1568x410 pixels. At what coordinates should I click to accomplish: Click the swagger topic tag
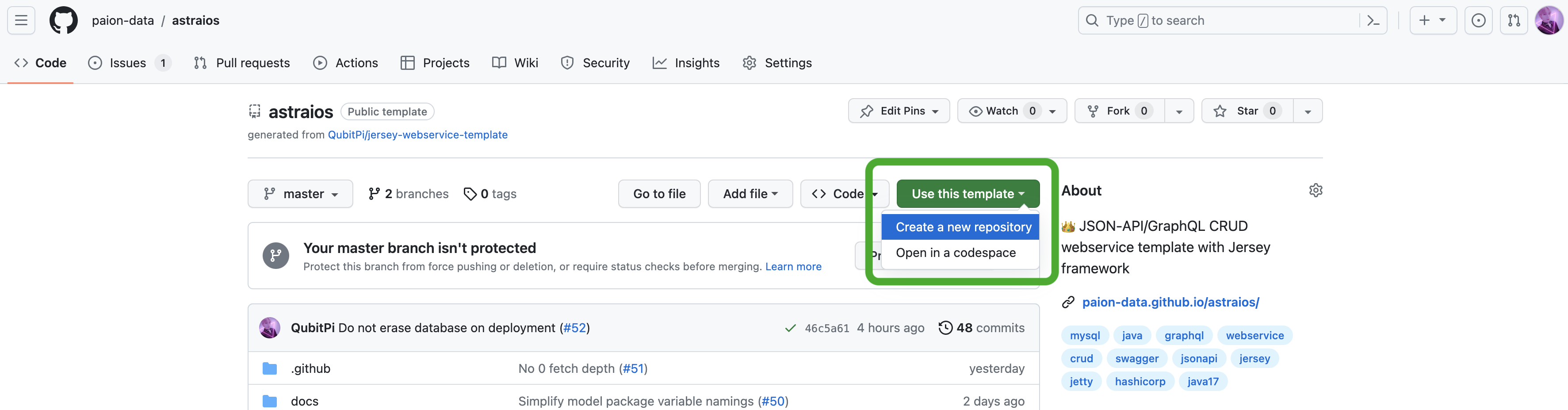coord(1136,359)
